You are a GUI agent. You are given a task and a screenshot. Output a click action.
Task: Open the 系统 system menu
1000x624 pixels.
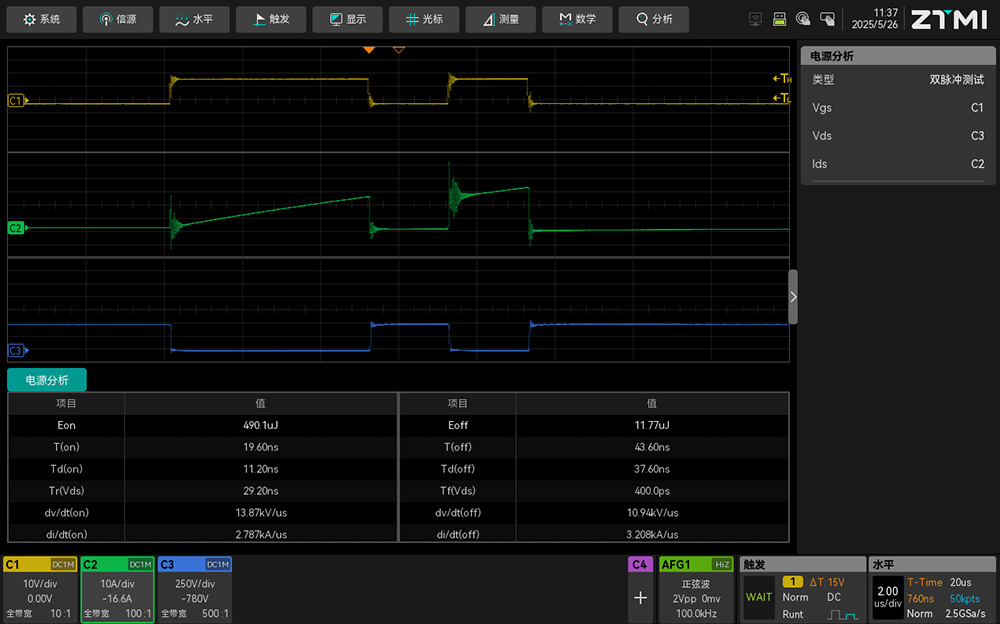coord(42,19)
